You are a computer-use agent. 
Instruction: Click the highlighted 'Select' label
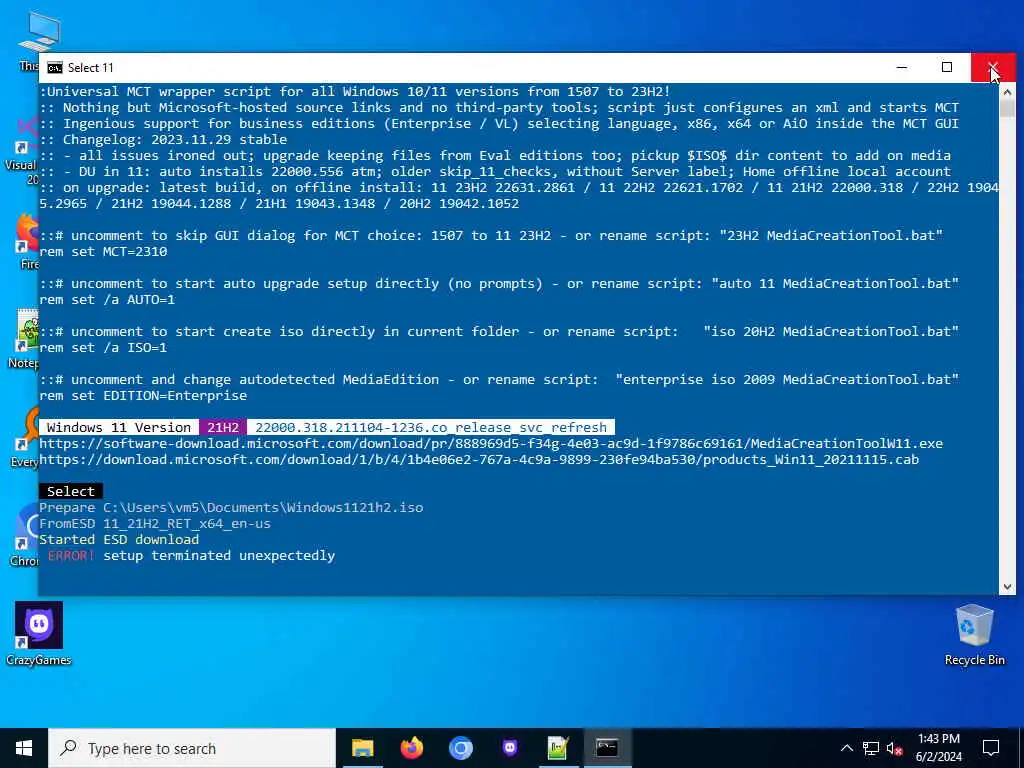(71, 491)
